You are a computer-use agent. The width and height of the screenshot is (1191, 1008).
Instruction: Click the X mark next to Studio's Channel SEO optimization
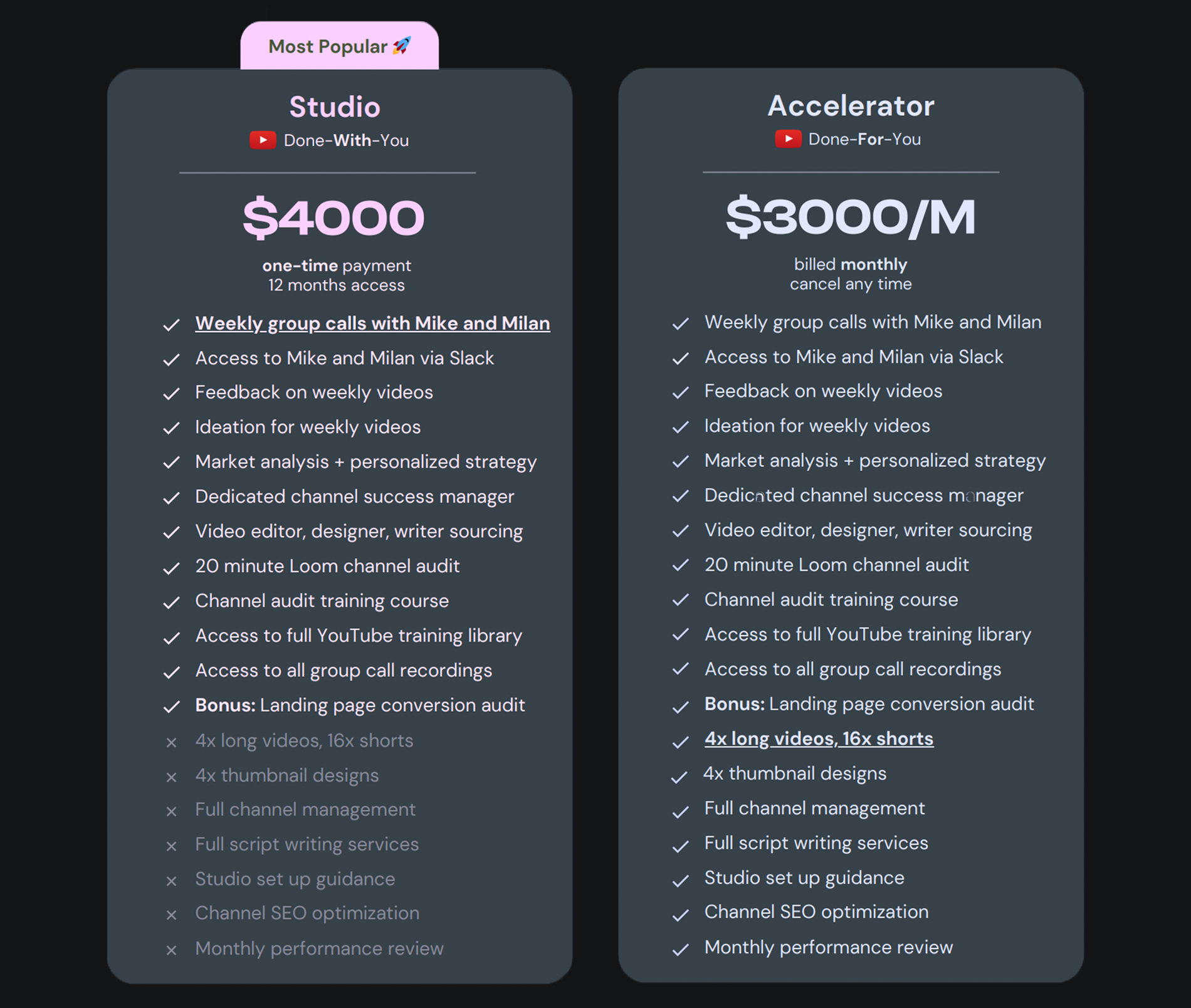[x=171, y=915]
